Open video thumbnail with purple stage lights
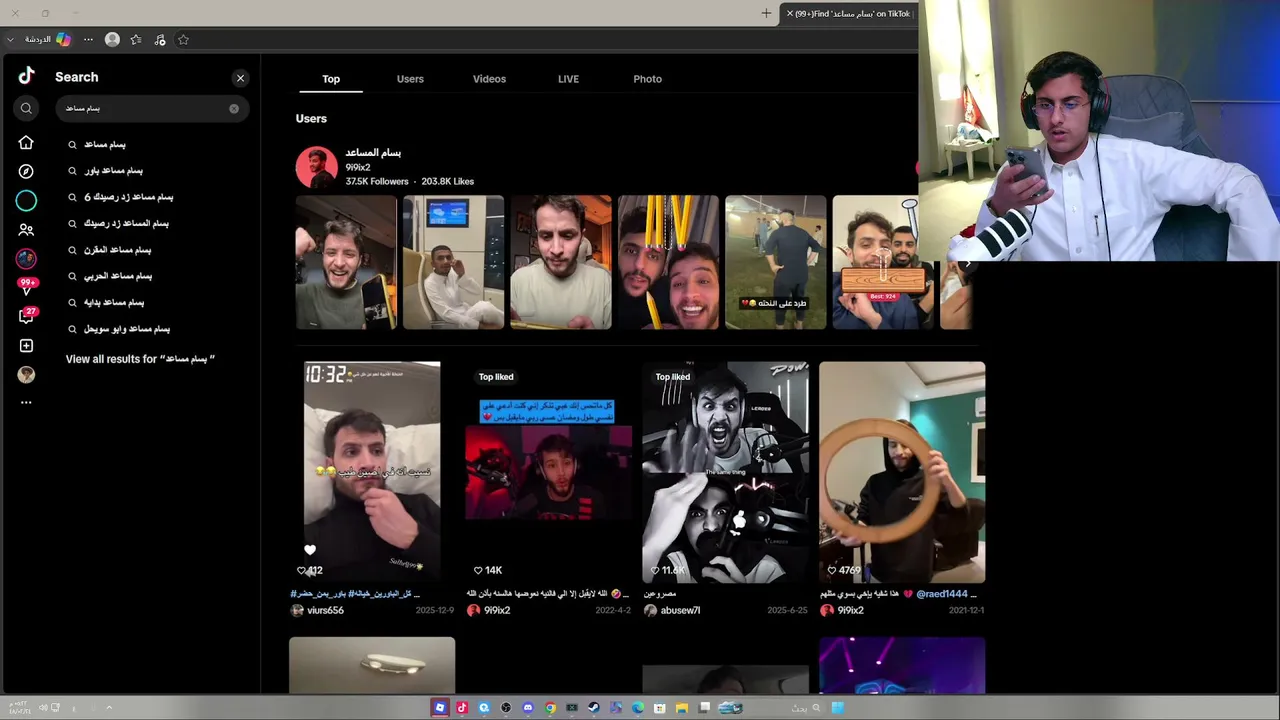Image resolution: width=1280 pixels, height=720 pixels. (902, 665)
